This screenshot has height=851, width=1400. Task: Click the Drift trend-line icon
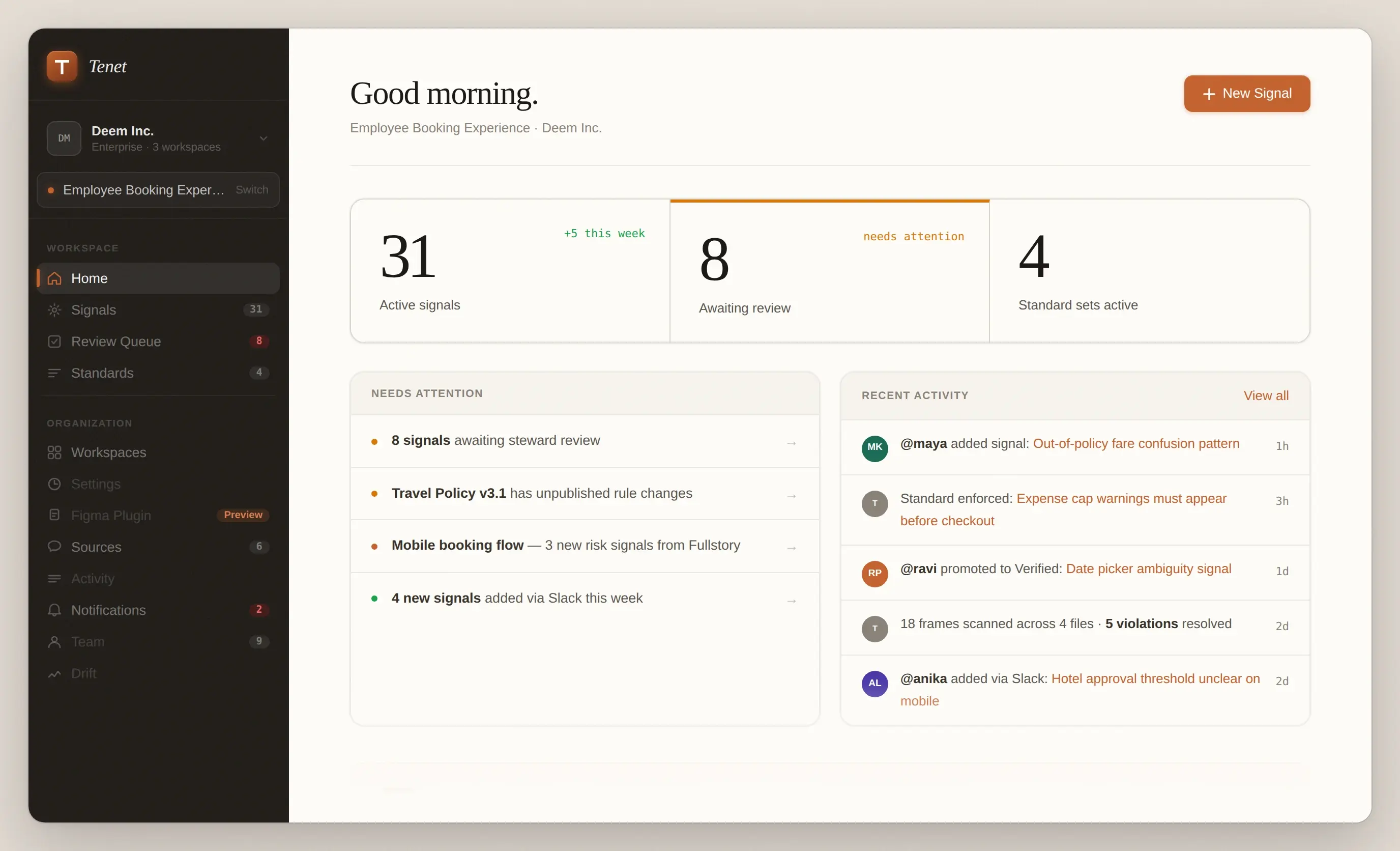coord(54,674)
